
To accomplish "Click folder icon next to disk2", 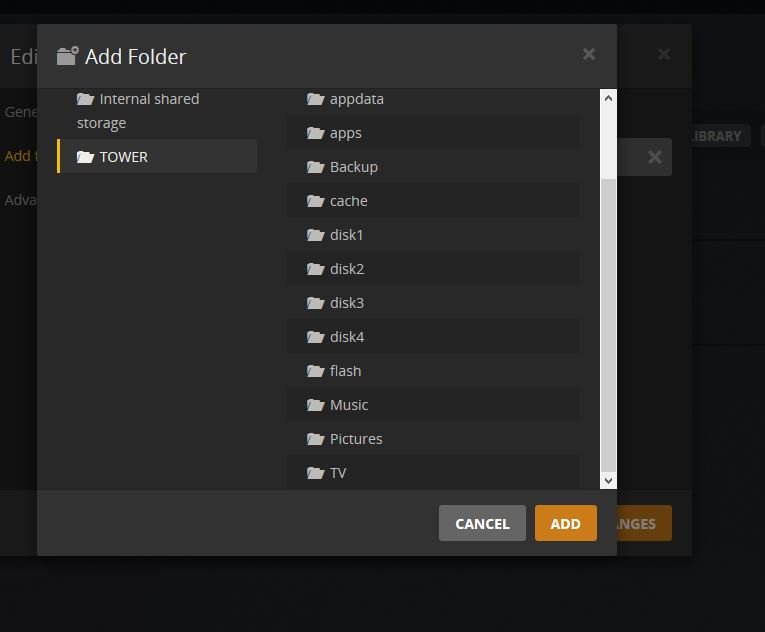I will pos(316,269).
